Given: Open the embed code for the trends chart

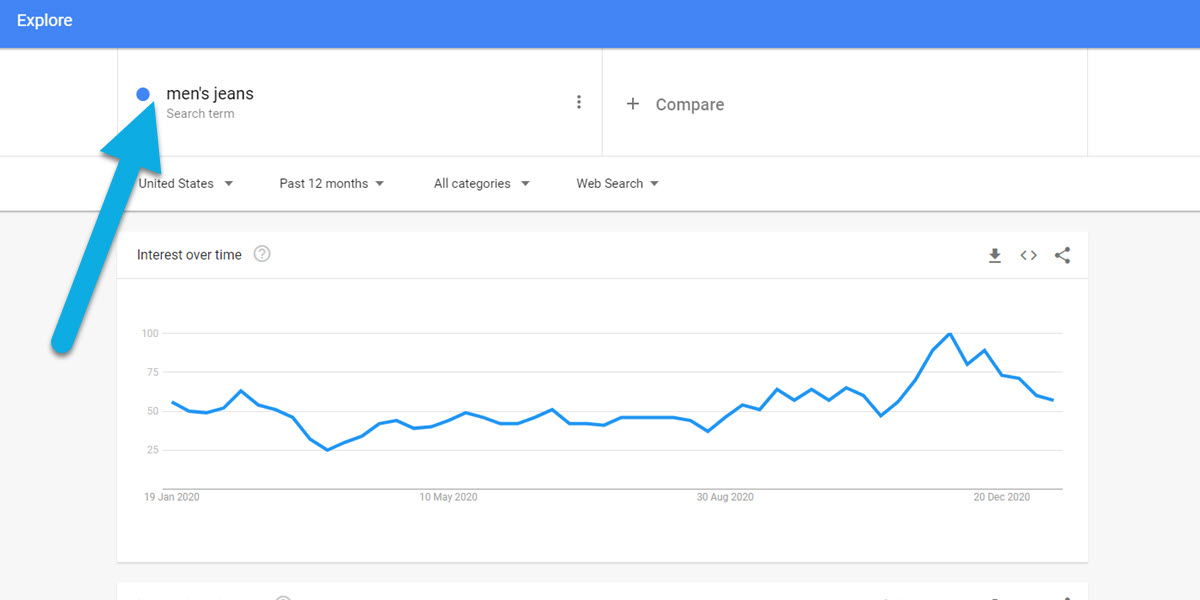Looking at the screenshot, I should 1028,255.
